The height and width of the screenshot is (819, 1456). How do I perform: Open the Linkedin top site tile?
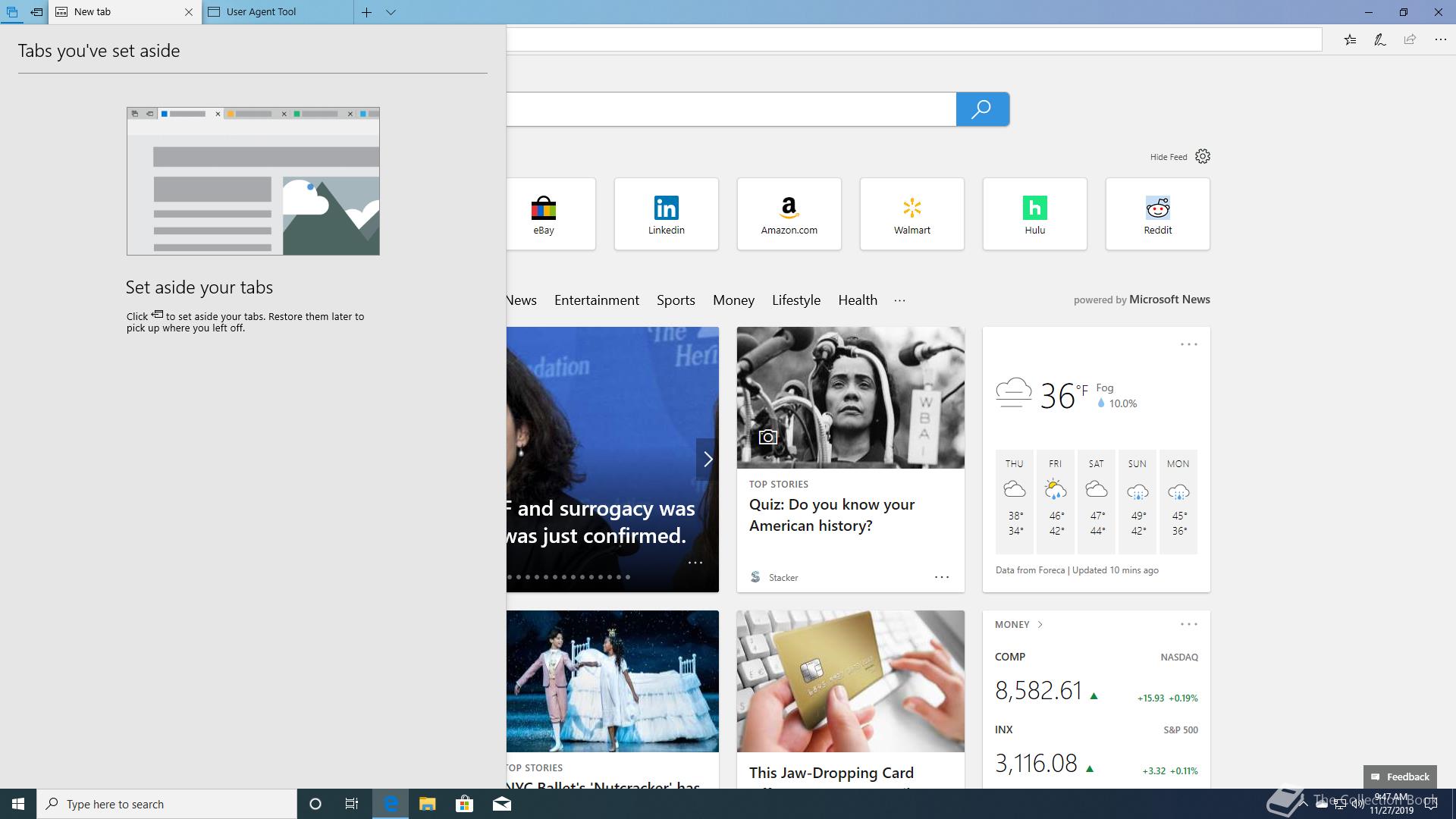(x=667, y=214)
